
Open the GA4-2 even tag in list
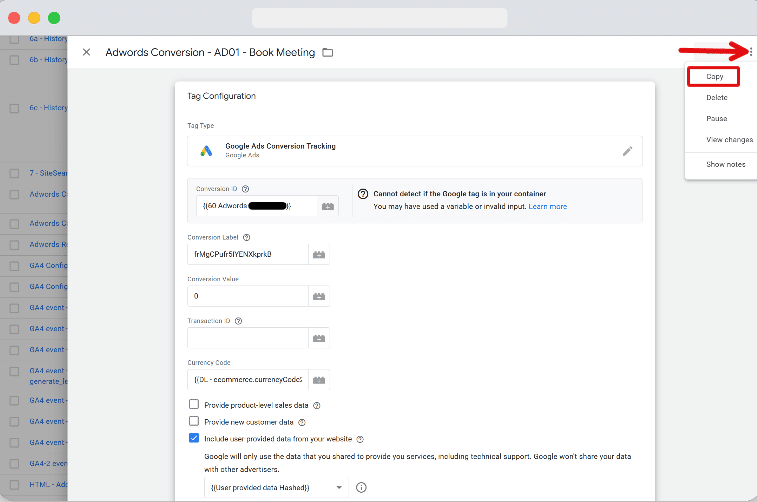pos(48,464)
